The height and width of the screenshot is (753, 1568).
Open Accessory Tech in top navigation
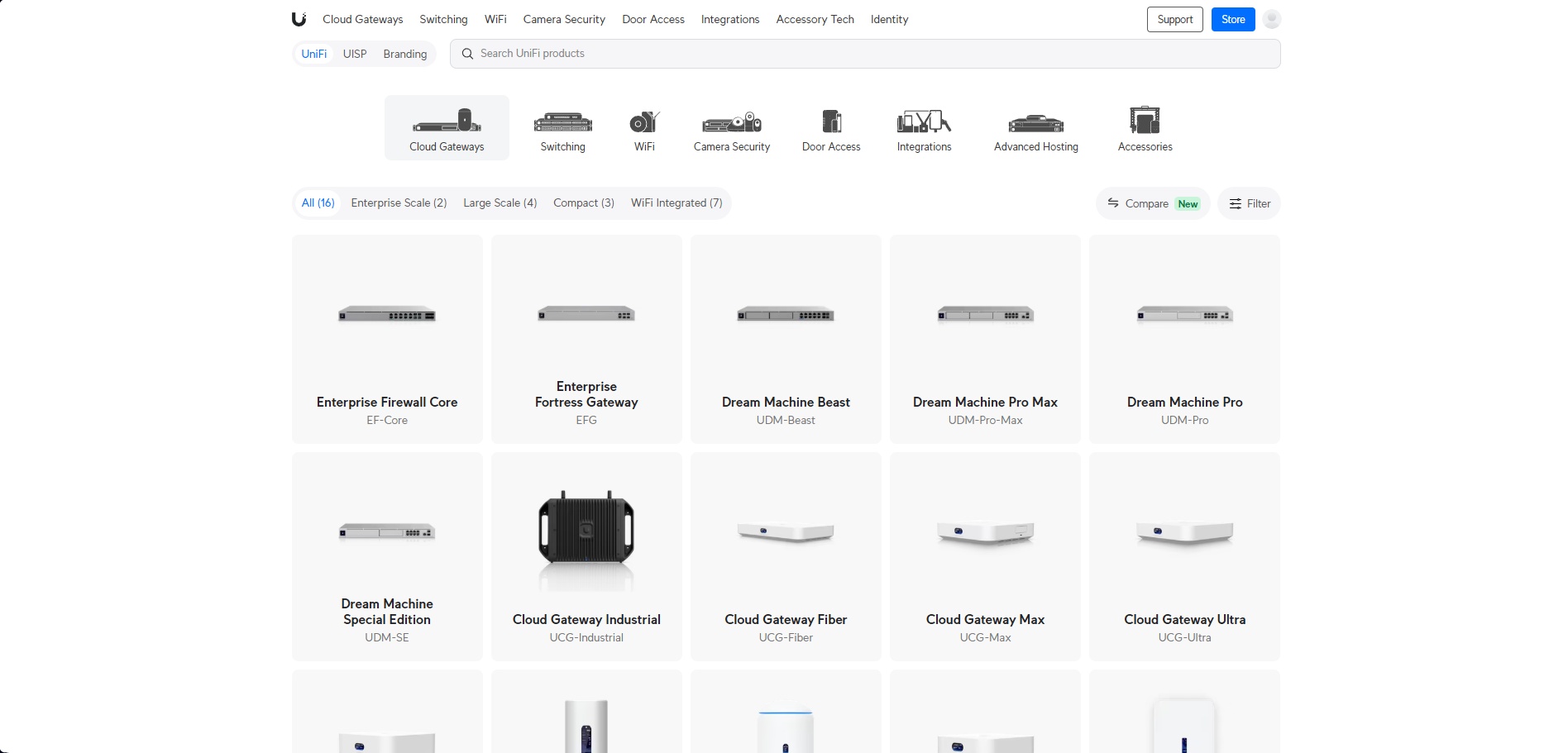click(x=815, y=19)
